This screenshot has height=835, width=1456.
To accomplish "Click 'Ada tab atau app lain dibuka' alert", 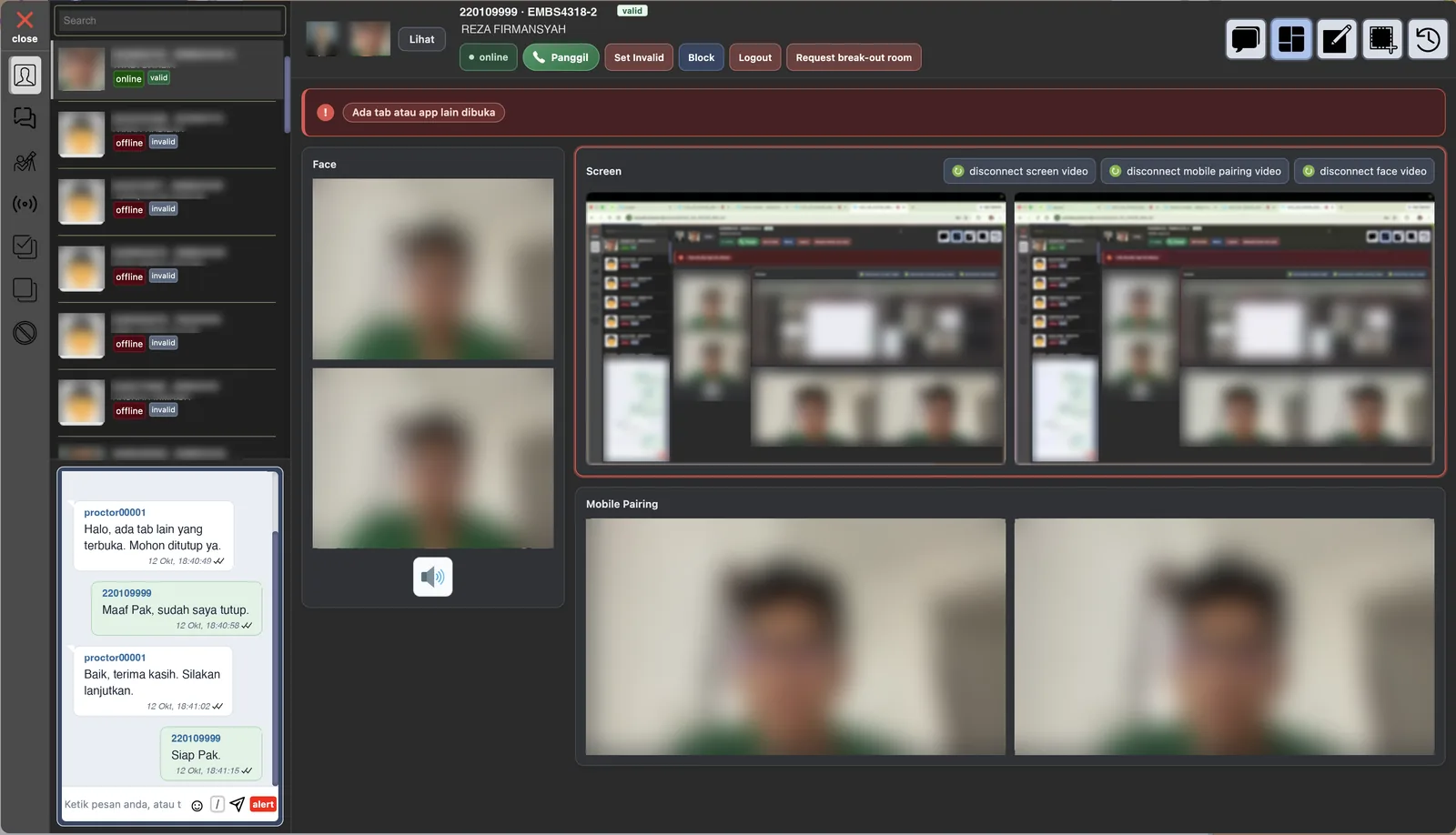I will click(423, 113).
